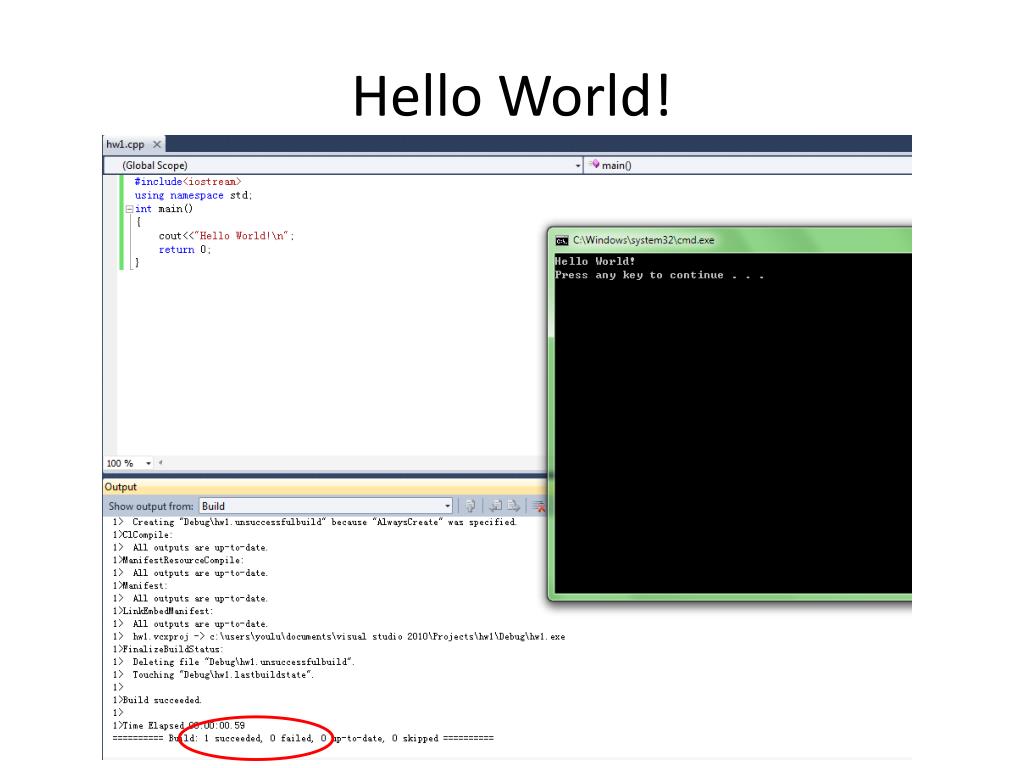The image size is (1024, 768).
Task: Click the editor horizontal scroll left arrow
Action: 161,462
